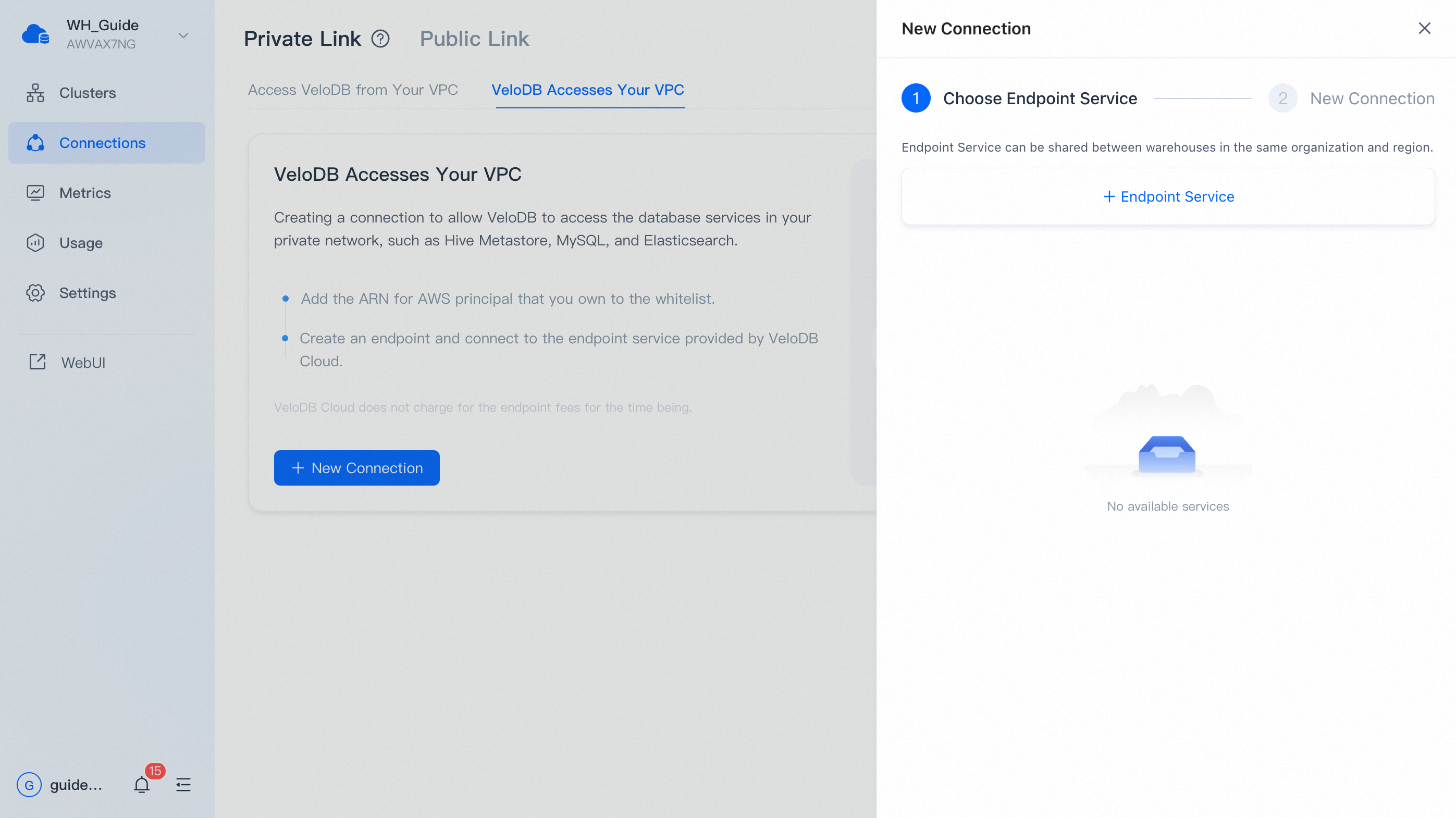
Task: Click step 2 New Connection indicator
Action: pyautogui.click(x=1282, y=98)
